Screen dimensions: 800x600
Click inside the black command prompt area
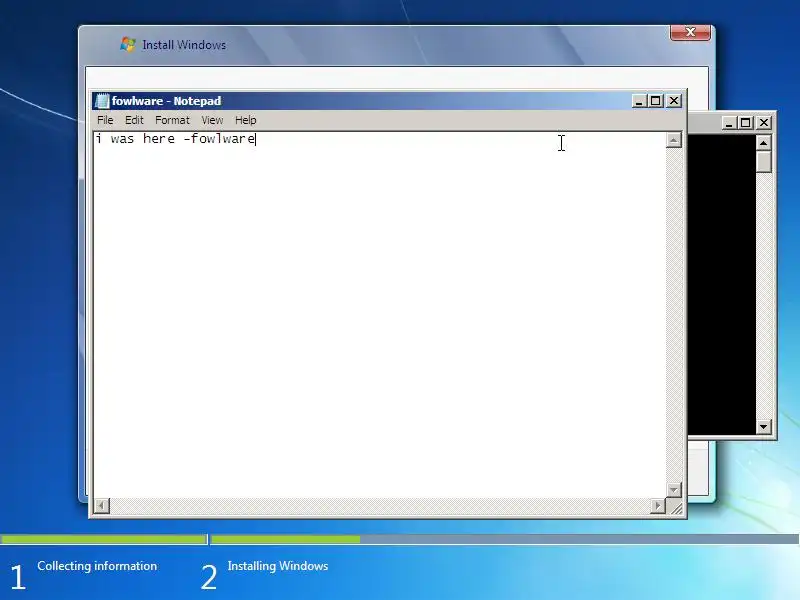tap(721, 286)
